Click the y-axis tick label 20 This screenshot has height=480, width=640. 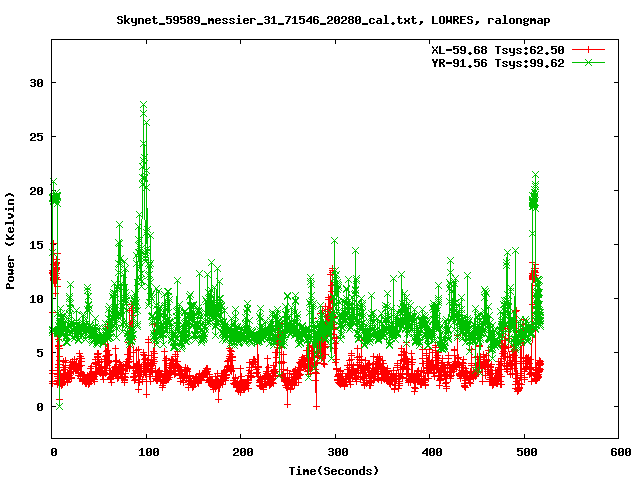[36, 191]
